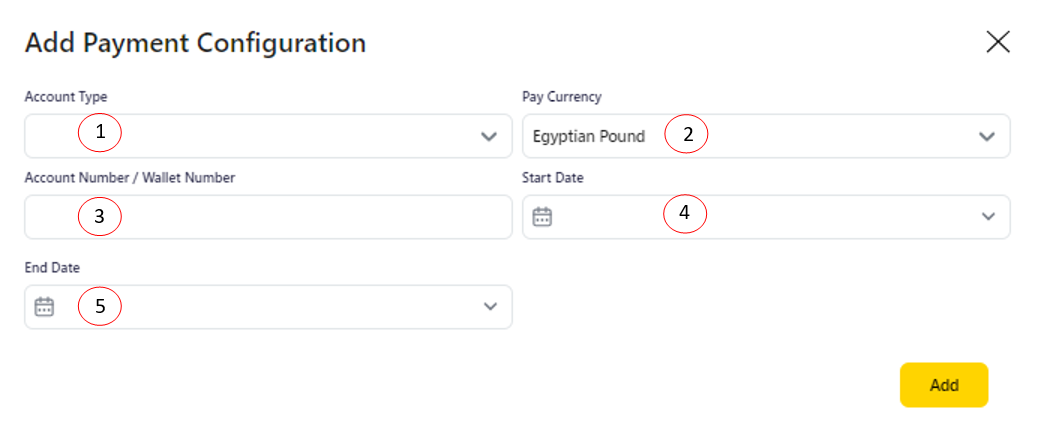Open the Pay Currency dropdown chevron
The width and height of the screenshot is (1037, 421).
(x=987, y=136)
